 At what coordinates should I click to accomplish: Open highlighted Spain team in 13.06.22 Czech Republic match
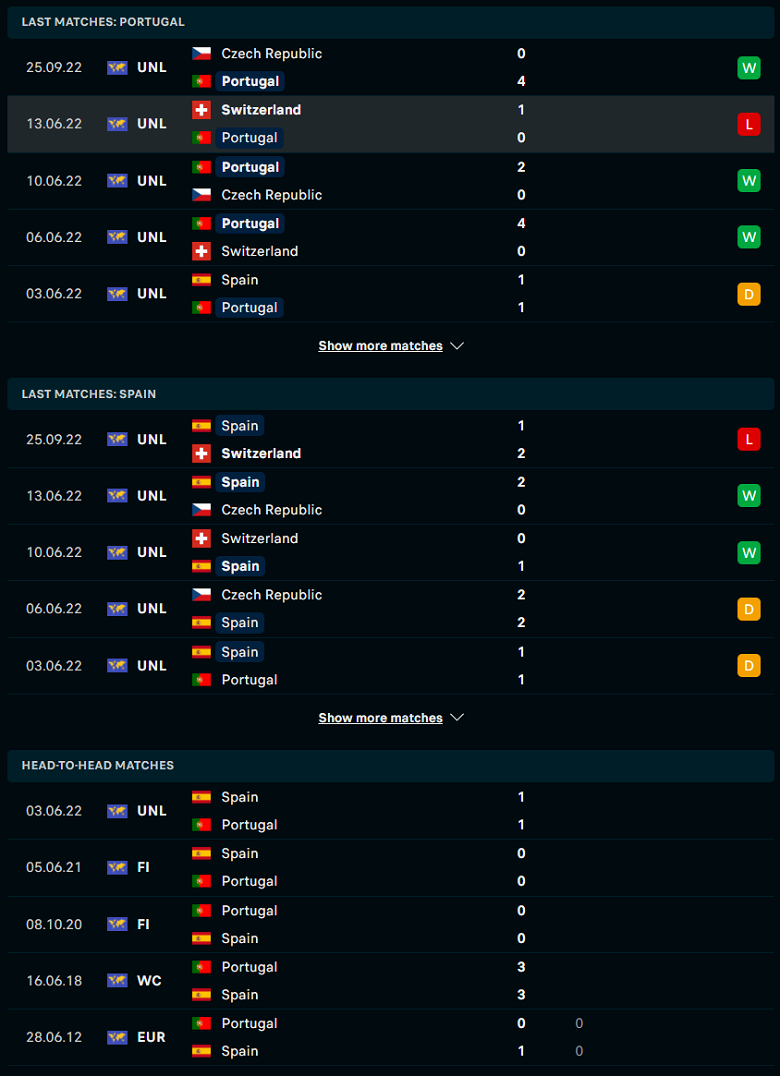pyautogui.click(x=240, y=482)
